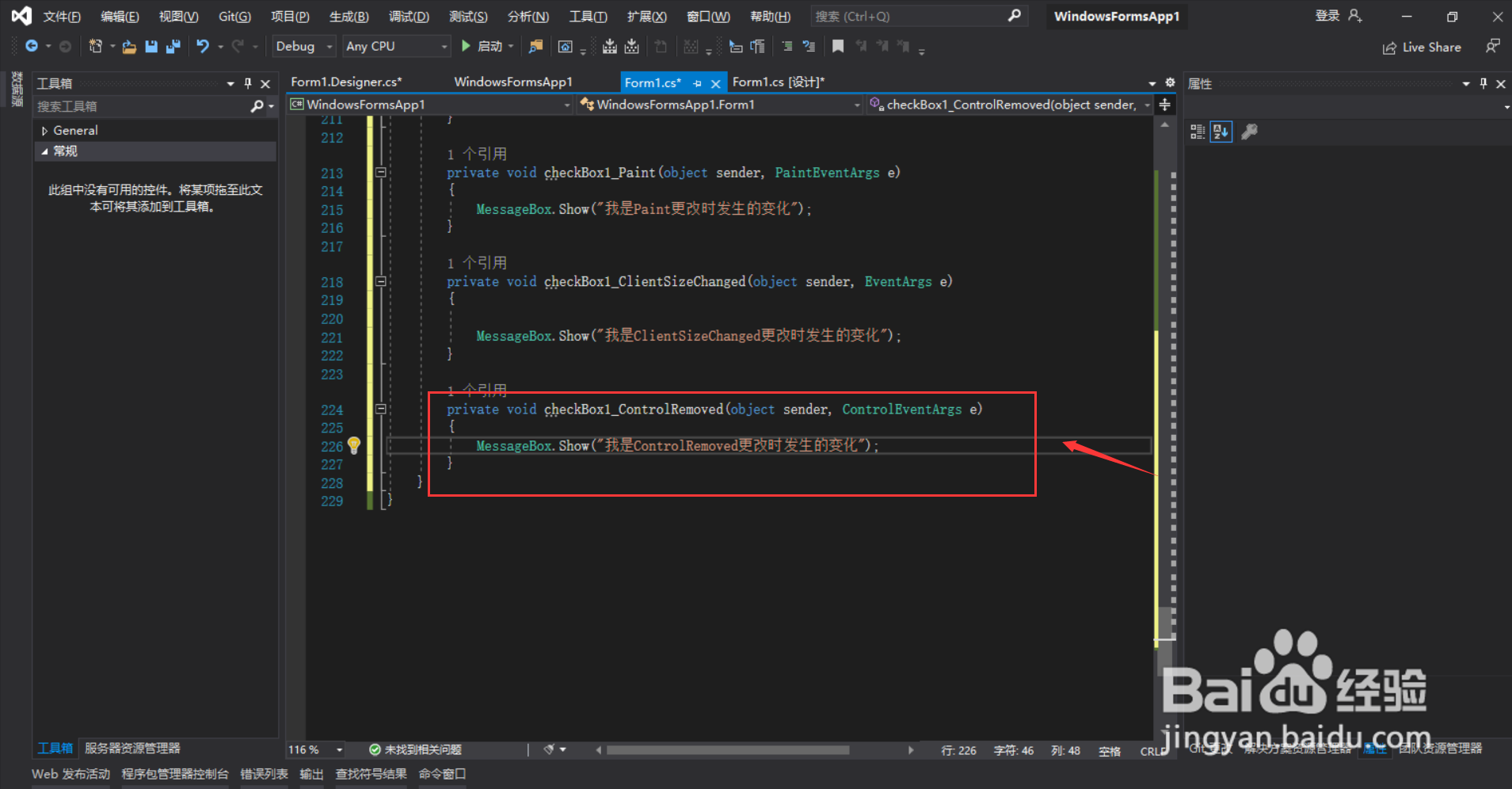Uncomment the selected lines icon
Screen dimensions: 1512x789
pyautogui.click(x=809, y=47)
